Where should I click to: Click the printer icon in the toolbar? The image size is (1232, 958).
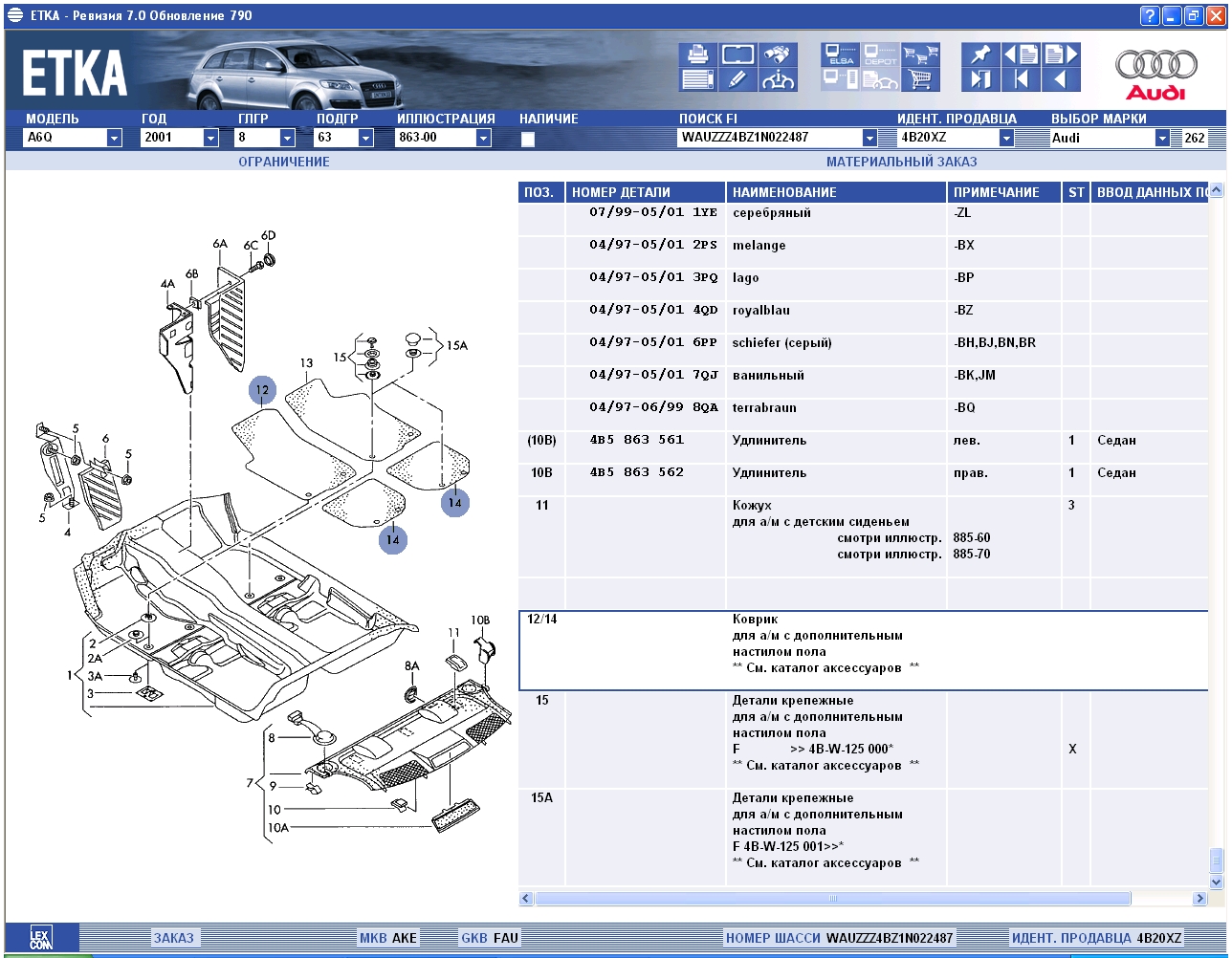pos(697,54)
